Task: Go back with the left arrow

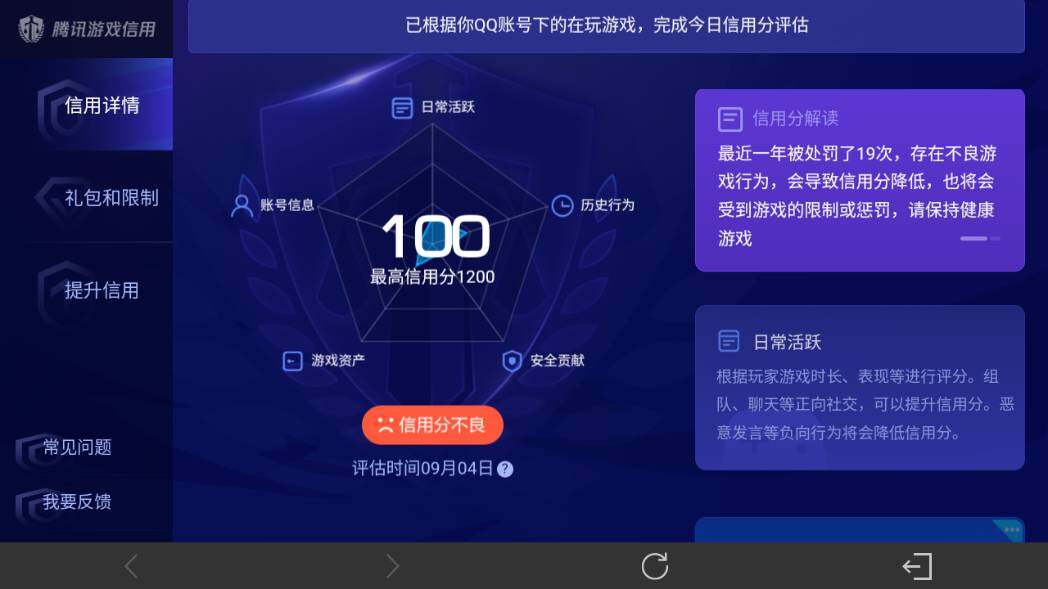Action: pos(131,566)
